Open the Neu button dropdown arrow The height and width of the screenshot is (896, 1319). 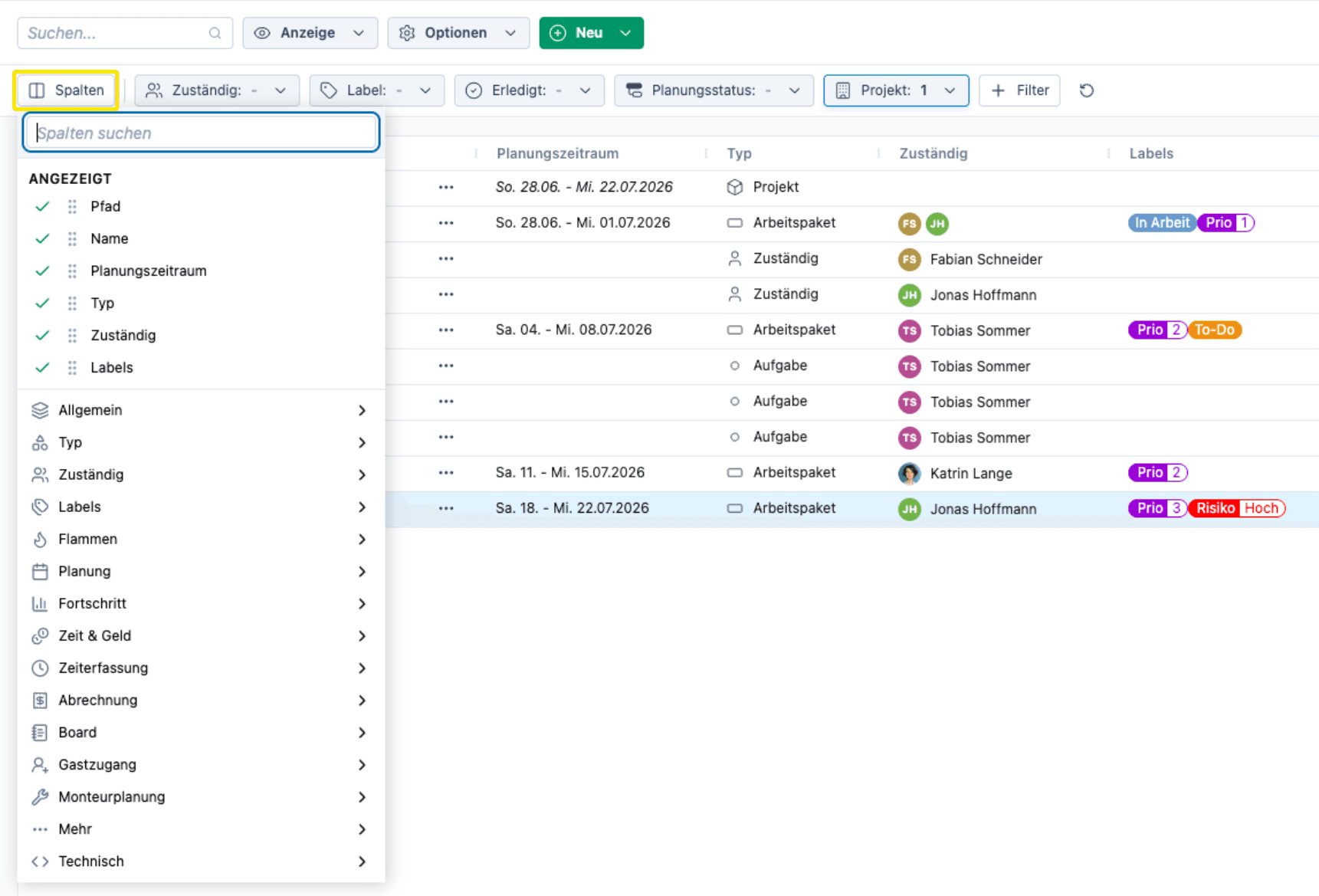click(x=625, y=33)
